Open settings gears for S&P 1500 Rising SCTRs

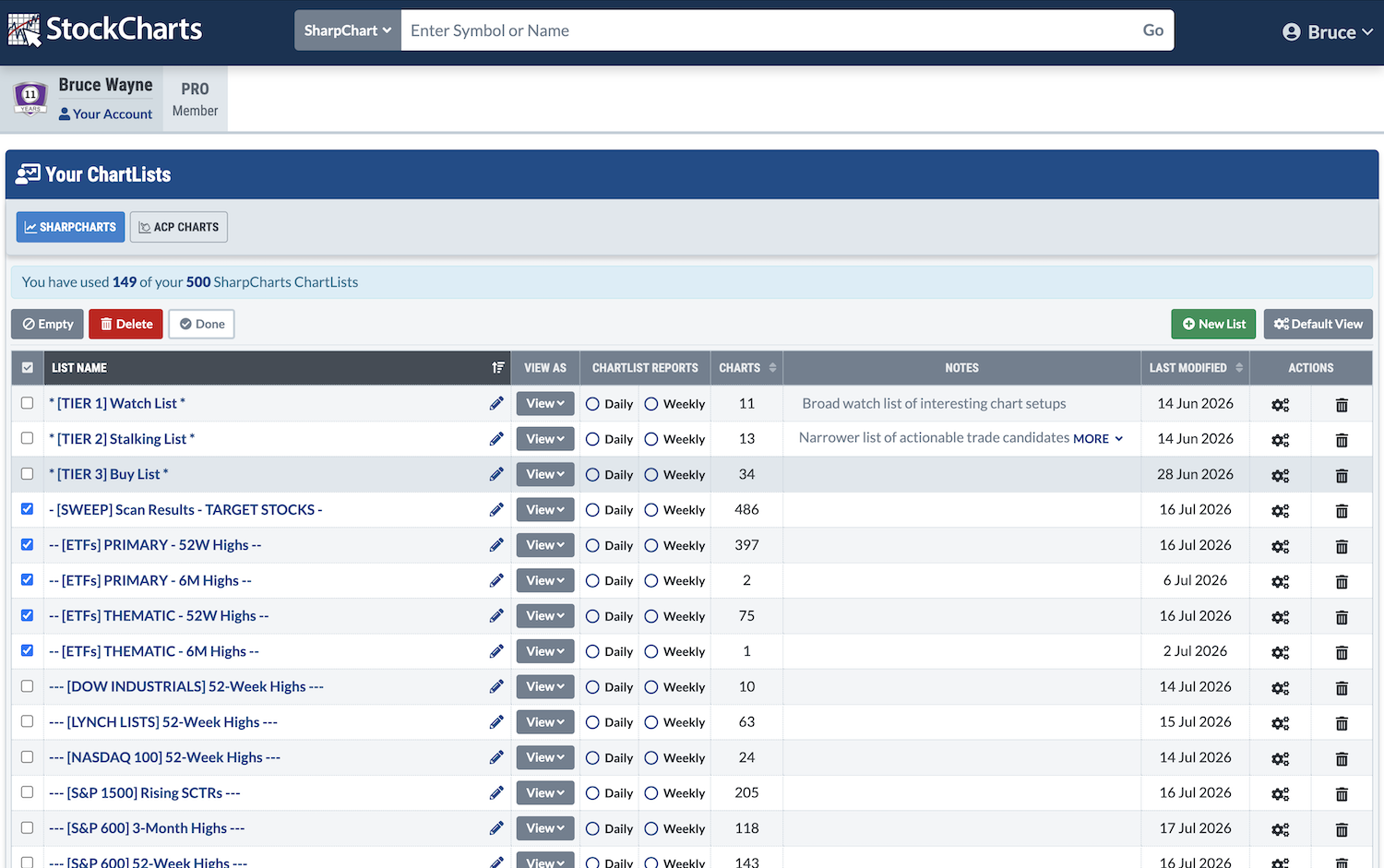[x=1281, y=794]
